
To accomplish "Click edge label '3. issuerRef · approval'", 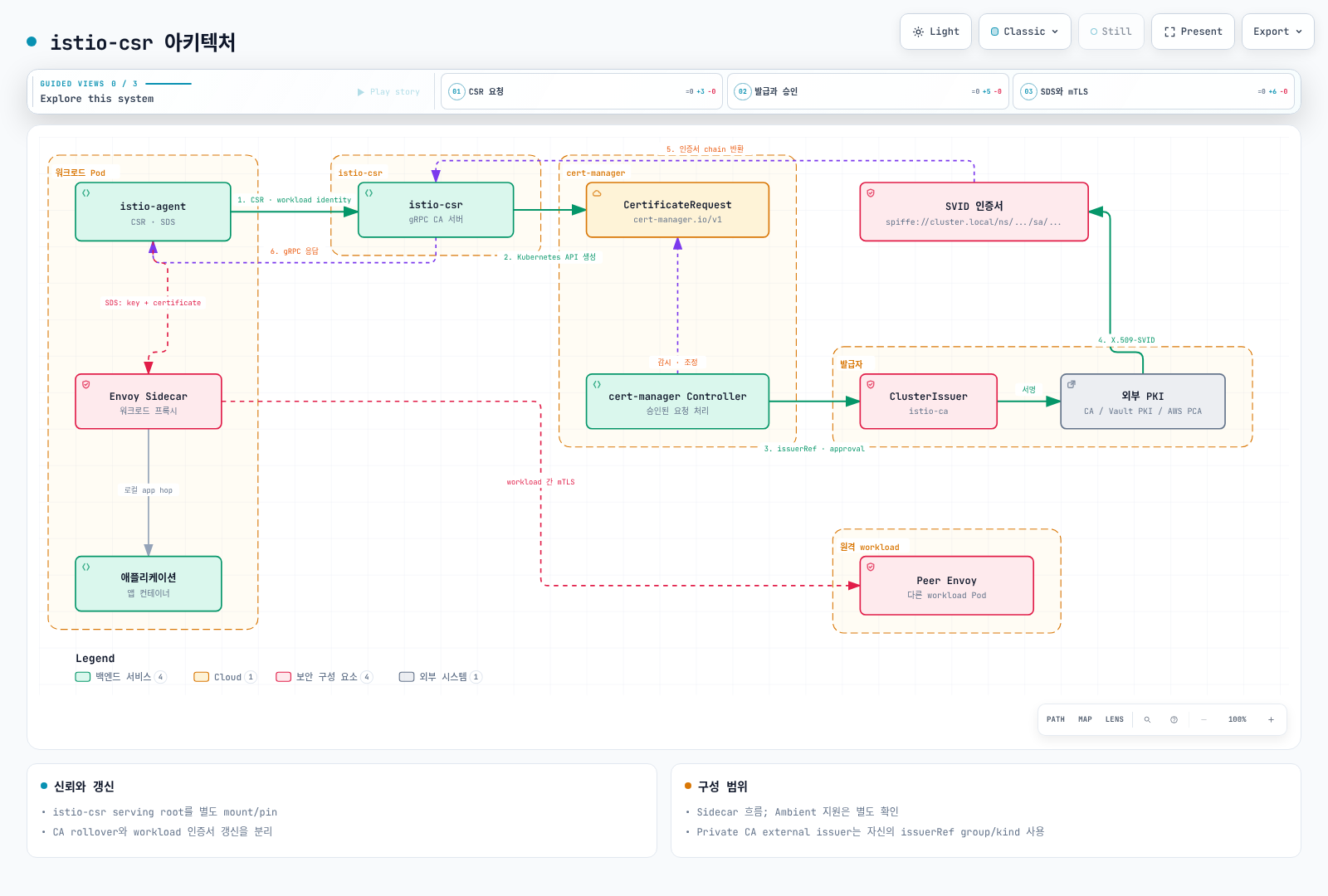I will pyautogui.click(x=814, y=449).
